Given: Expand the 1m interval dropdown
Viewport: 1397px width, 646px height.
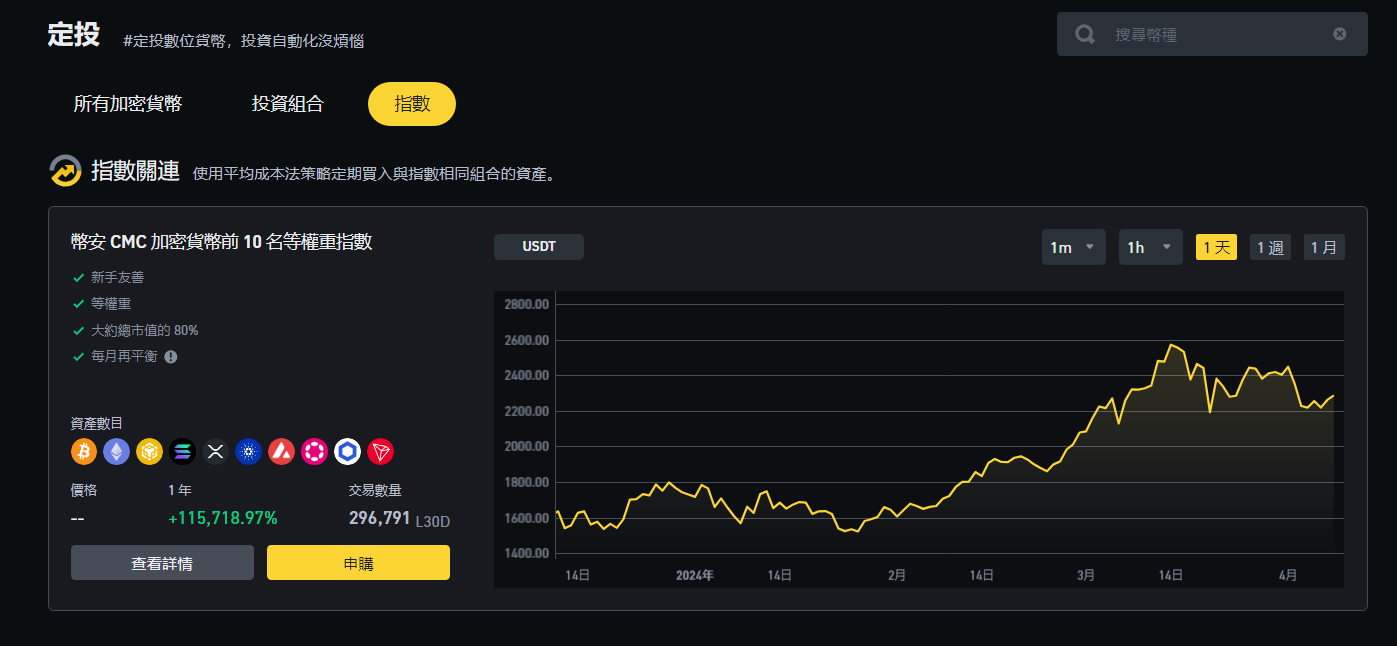Looking at the screenshot, I should (x=1073, y=247).
